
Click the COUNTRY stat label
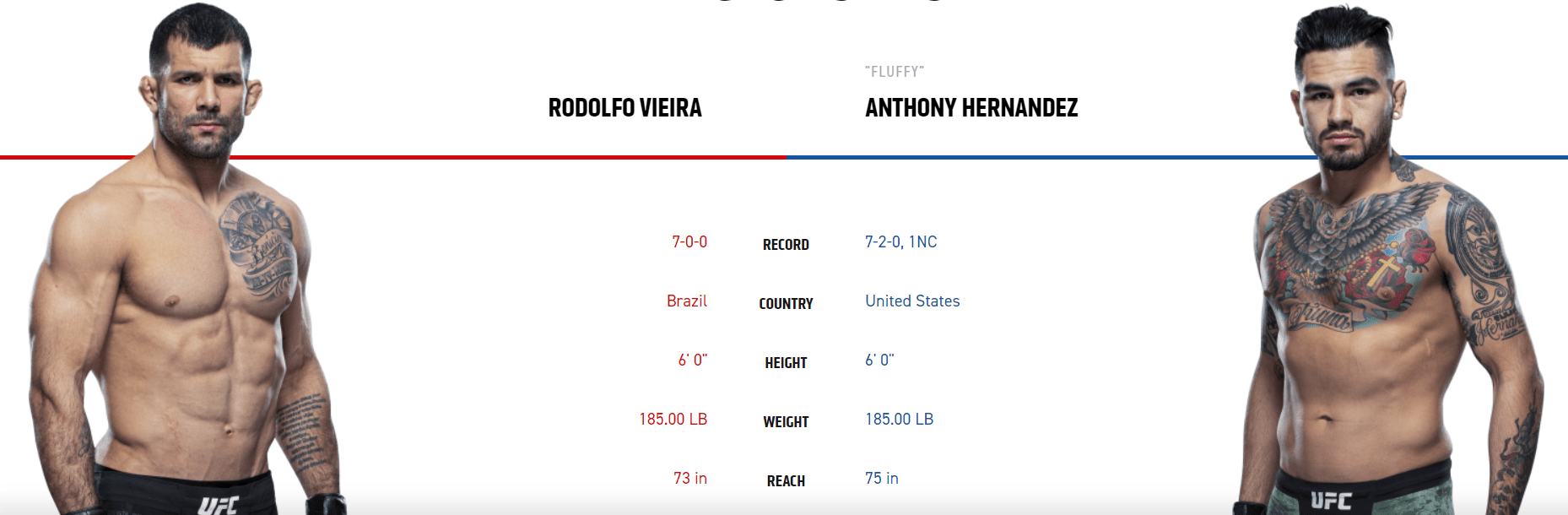[786, 304]
